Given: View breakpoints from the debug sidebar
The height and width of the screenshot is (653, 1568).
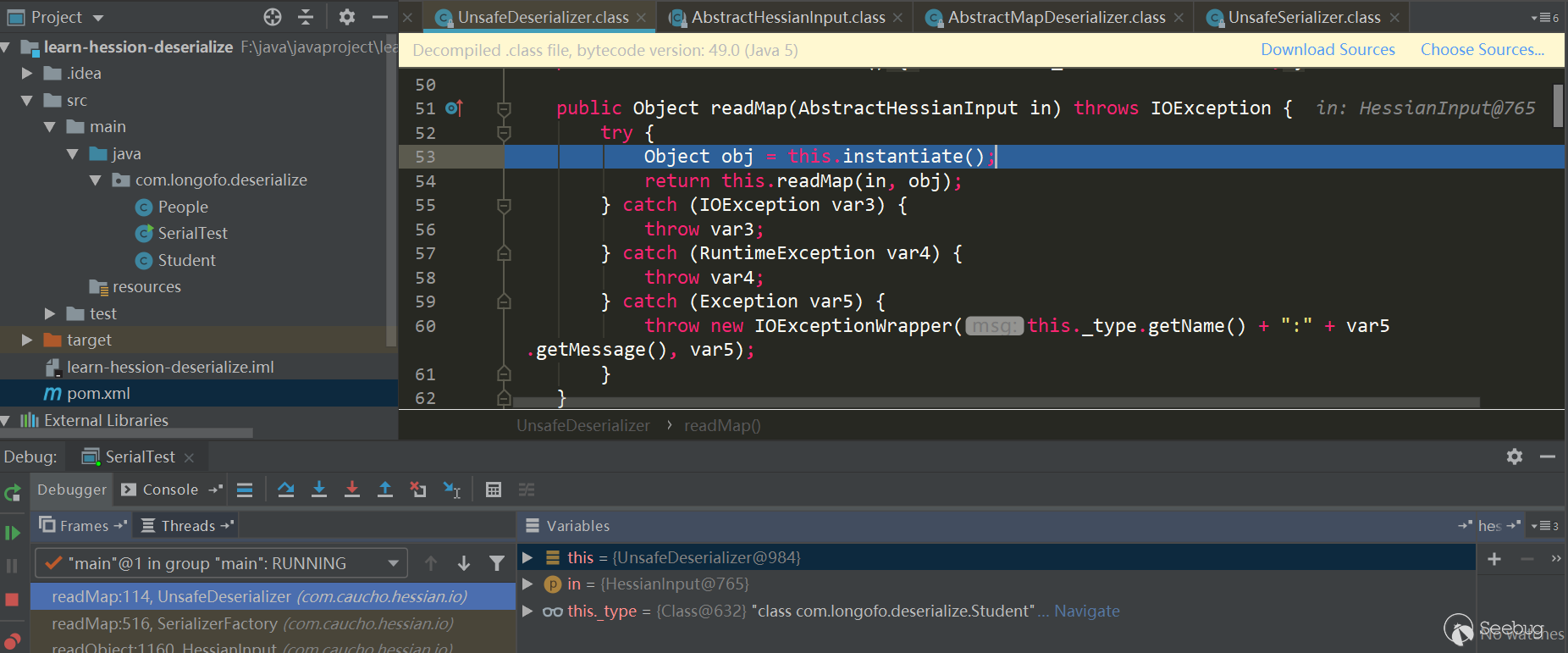Looking at the screenshot, I should tap(13, 639).
